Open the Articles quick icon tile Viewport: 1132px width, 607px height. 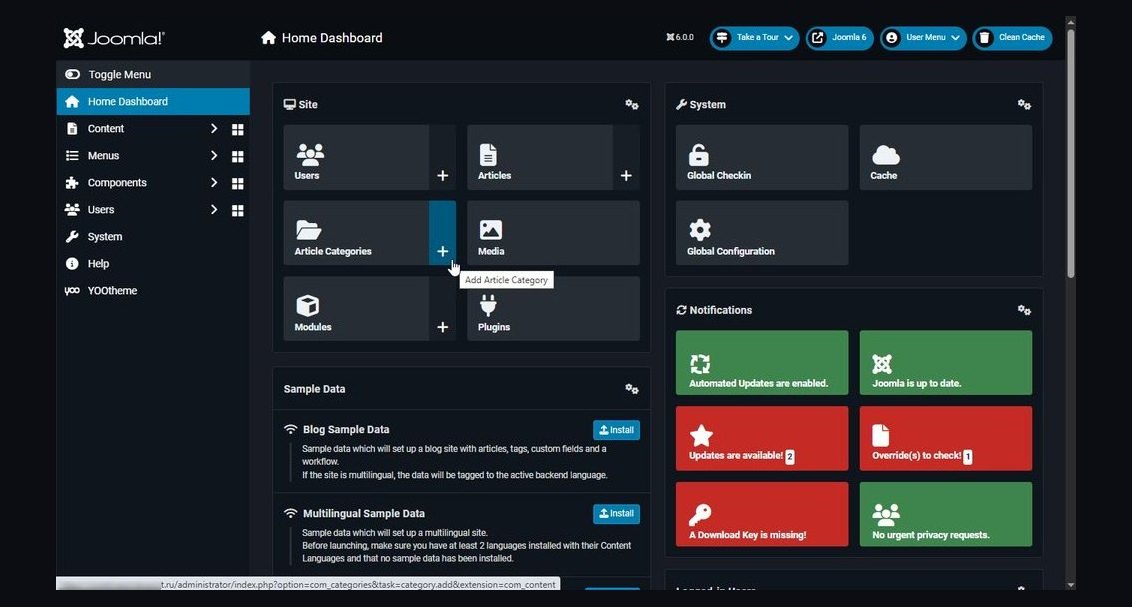coord(539,157)
